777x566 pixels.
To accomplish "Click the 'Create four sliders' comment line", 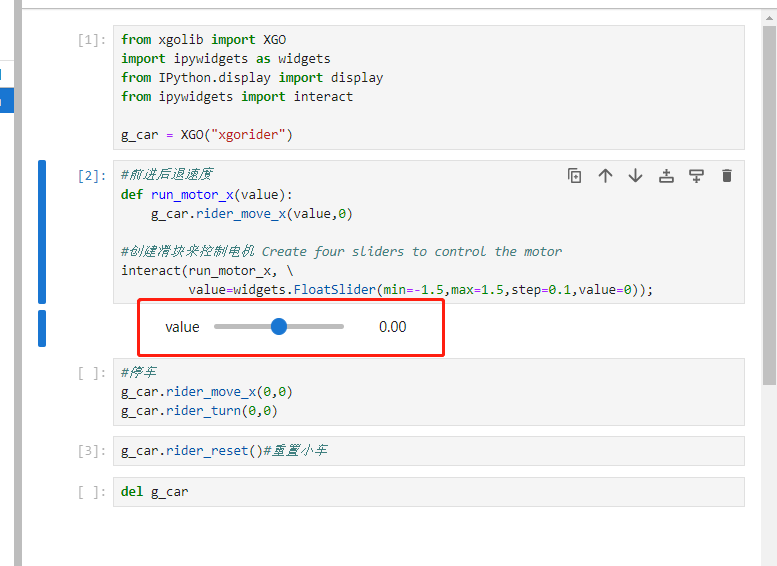I will coord(341,252).
